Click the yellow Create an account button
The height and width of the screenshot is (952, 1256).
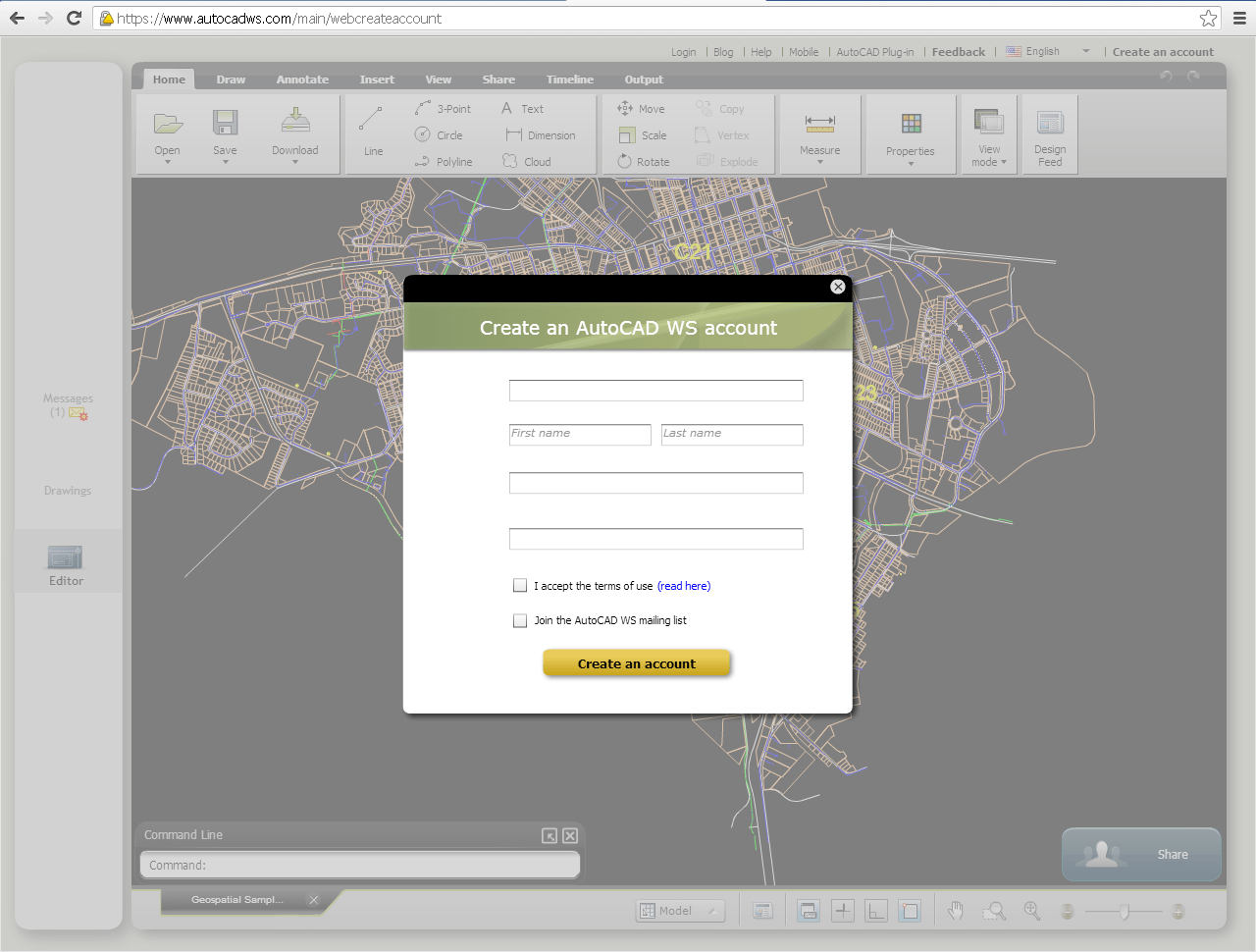click(x=637, y=663)
